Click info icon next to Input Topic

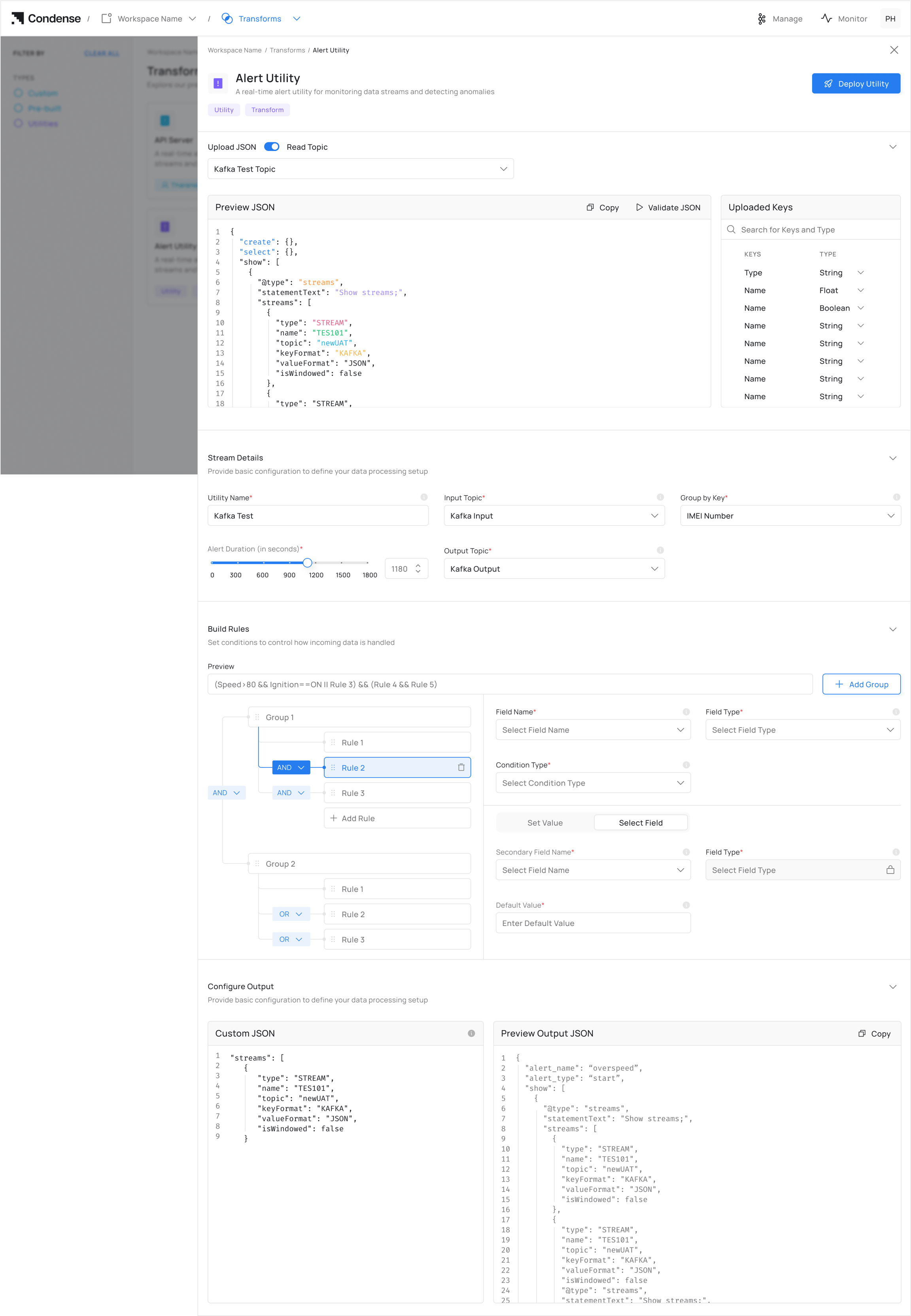coord(660,498)
